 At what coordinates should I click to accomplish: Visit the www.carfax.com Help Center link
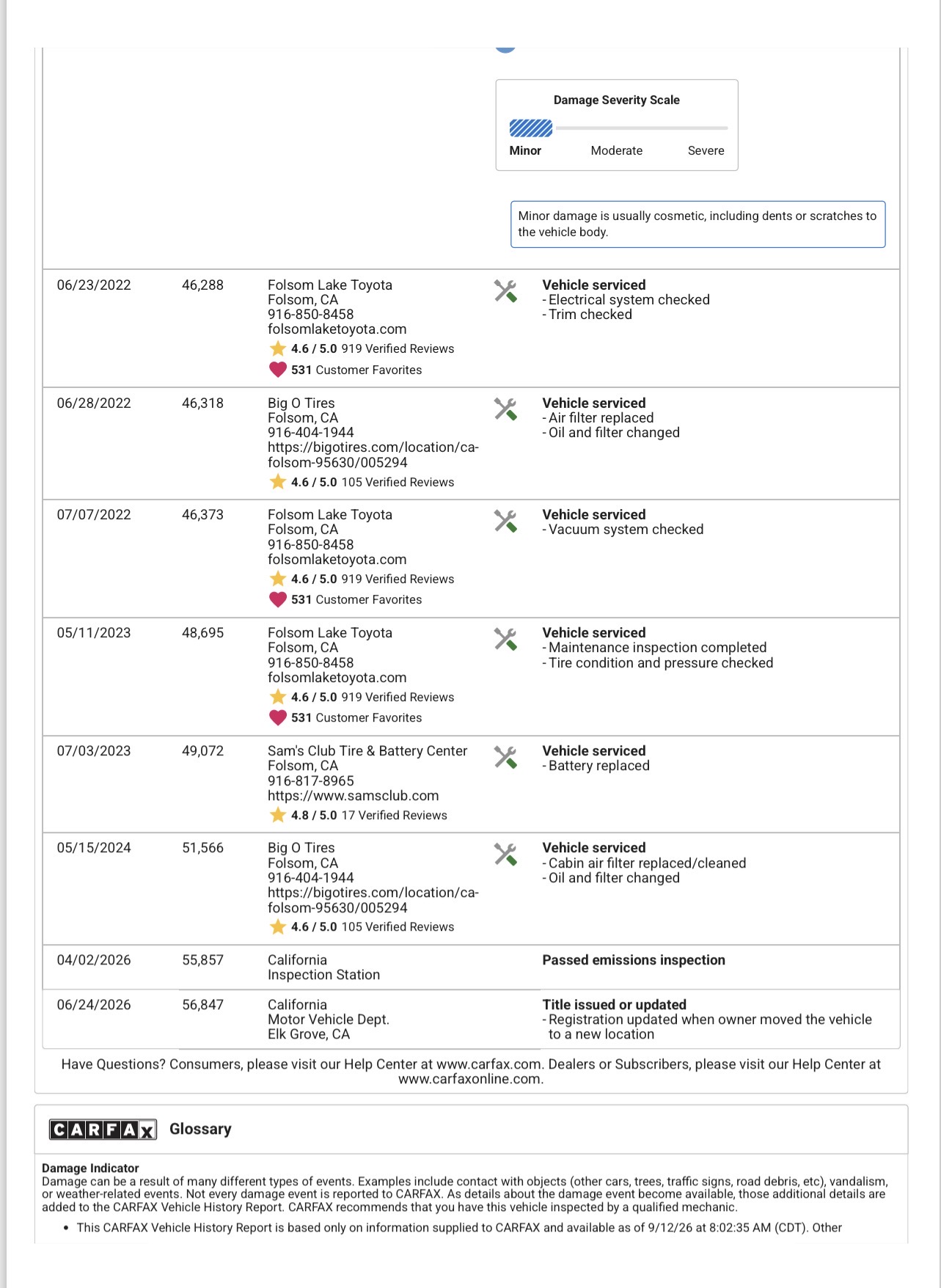pyautogui.click(x=488, y=1064)
